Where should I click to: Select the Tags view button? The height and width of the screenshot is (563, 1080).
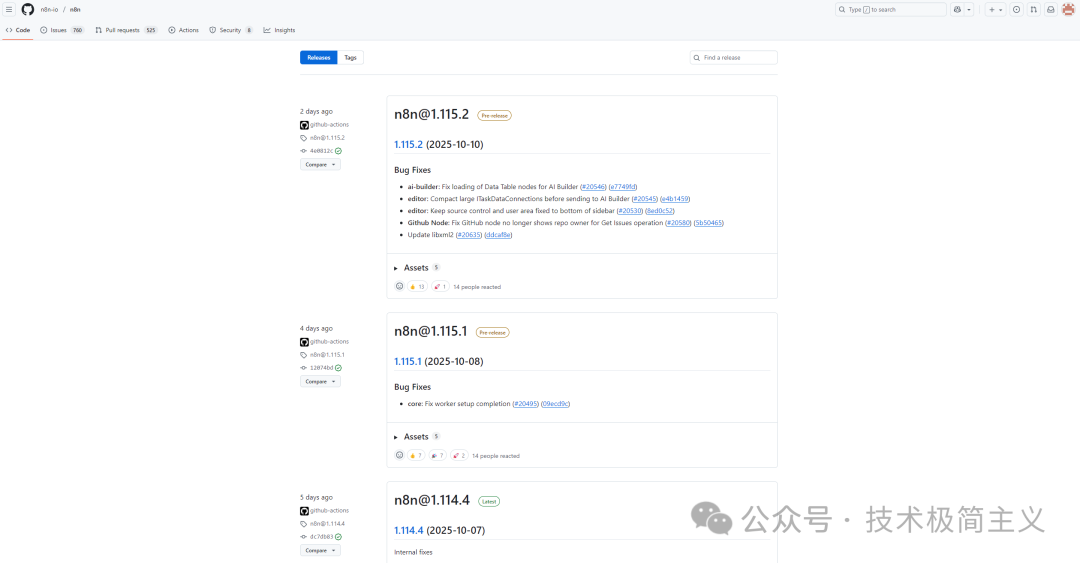[x=351, y=58]
